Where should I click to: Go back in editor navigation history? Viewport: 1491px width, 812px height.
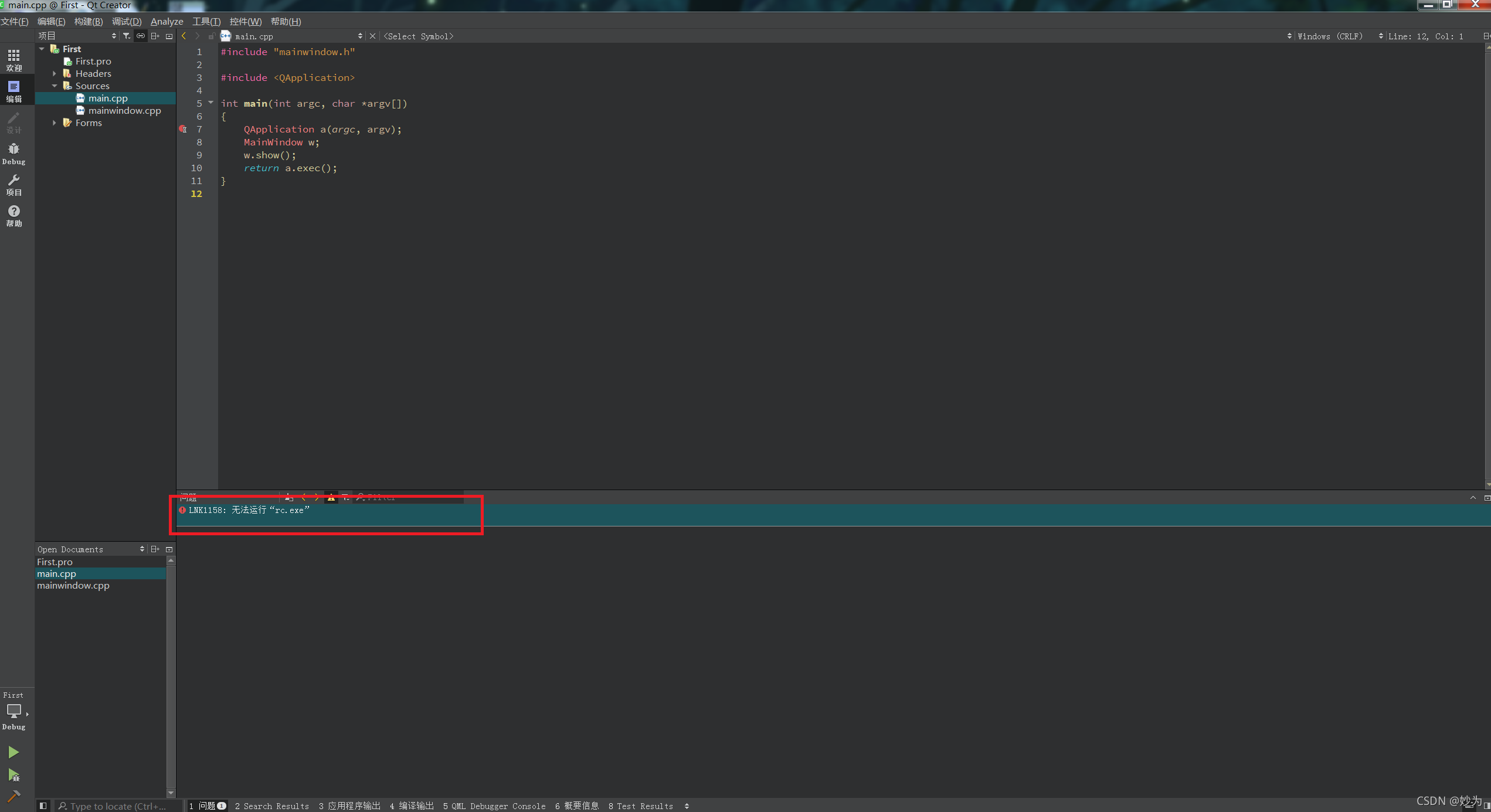tap(184, 36)
